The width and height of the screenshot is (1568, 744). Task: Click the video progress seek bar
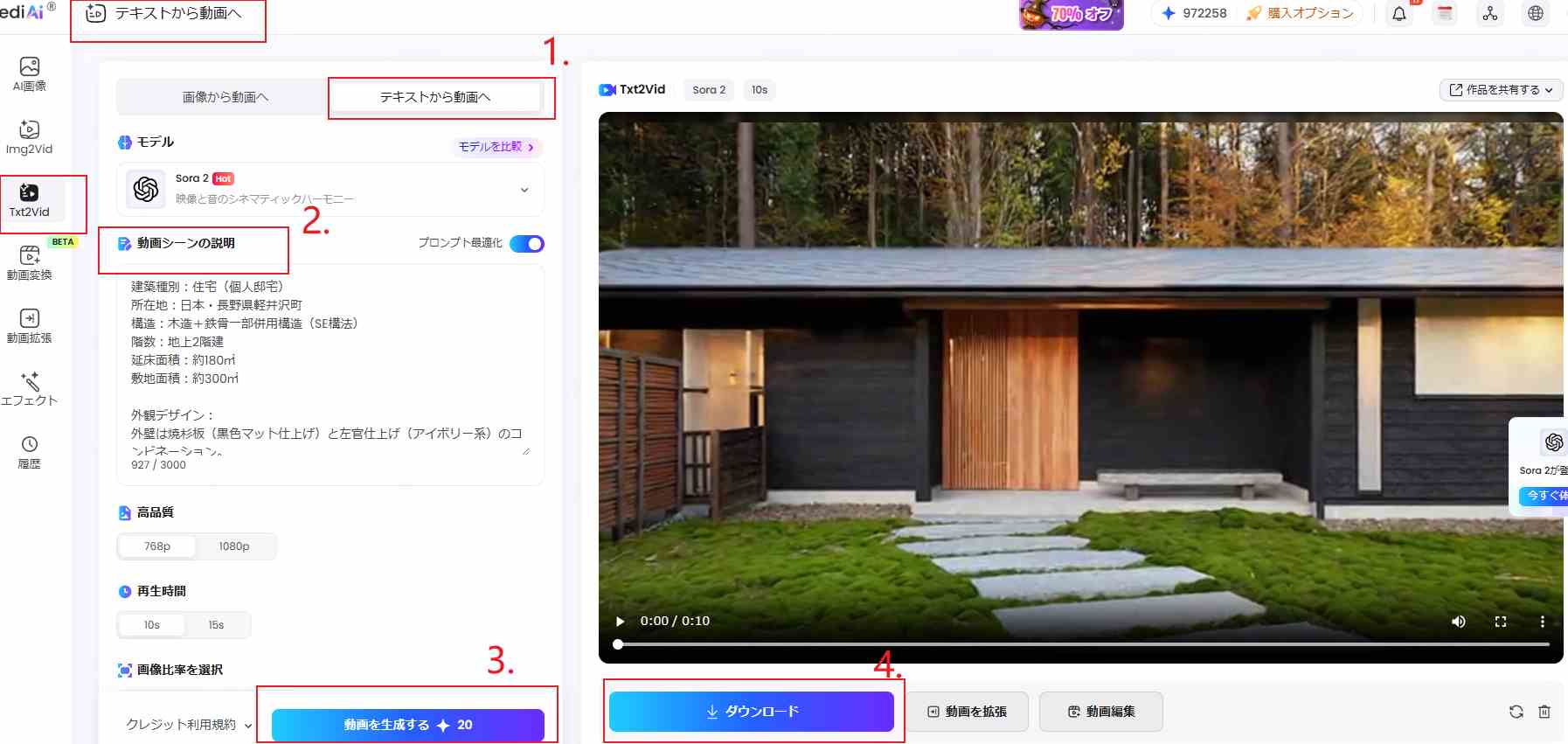click(x=1084, y=644)
